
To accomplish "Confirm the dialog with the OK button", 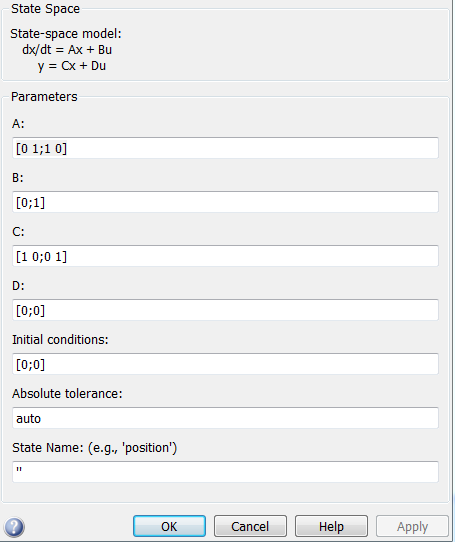I will click(x=169, y=526).
